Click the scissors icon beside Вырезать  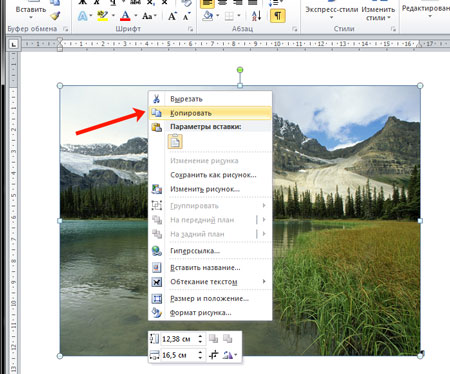pos(156,99)
